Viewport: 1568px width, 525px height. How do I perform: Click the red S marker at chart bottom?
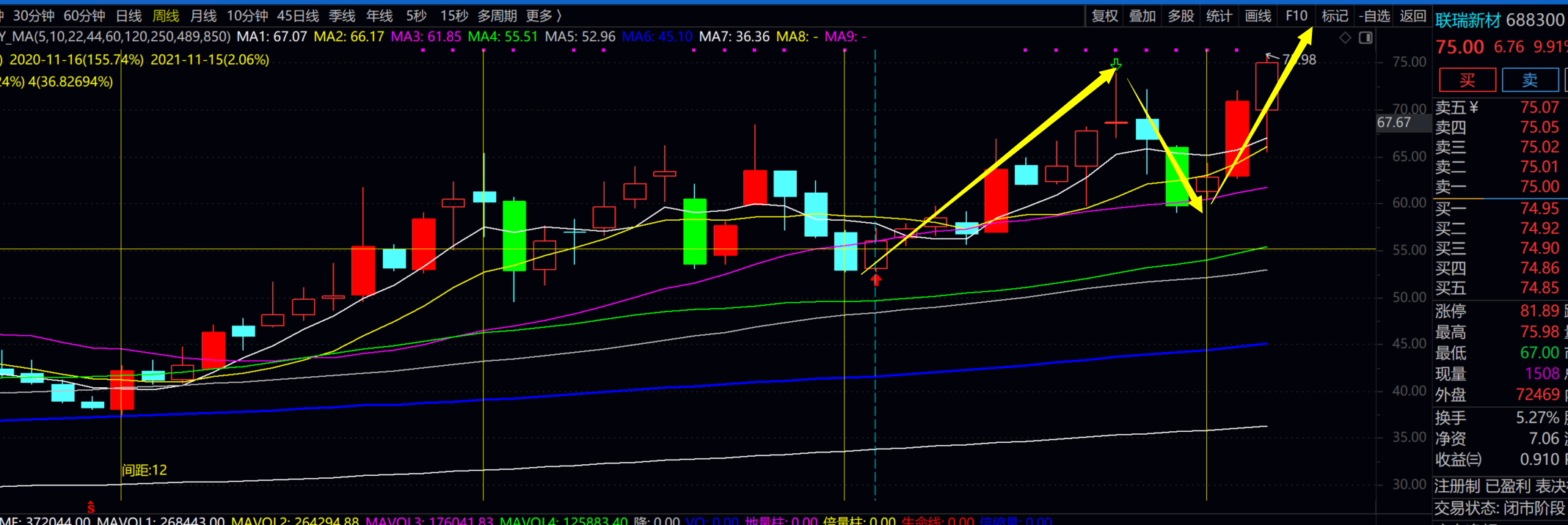91,507
